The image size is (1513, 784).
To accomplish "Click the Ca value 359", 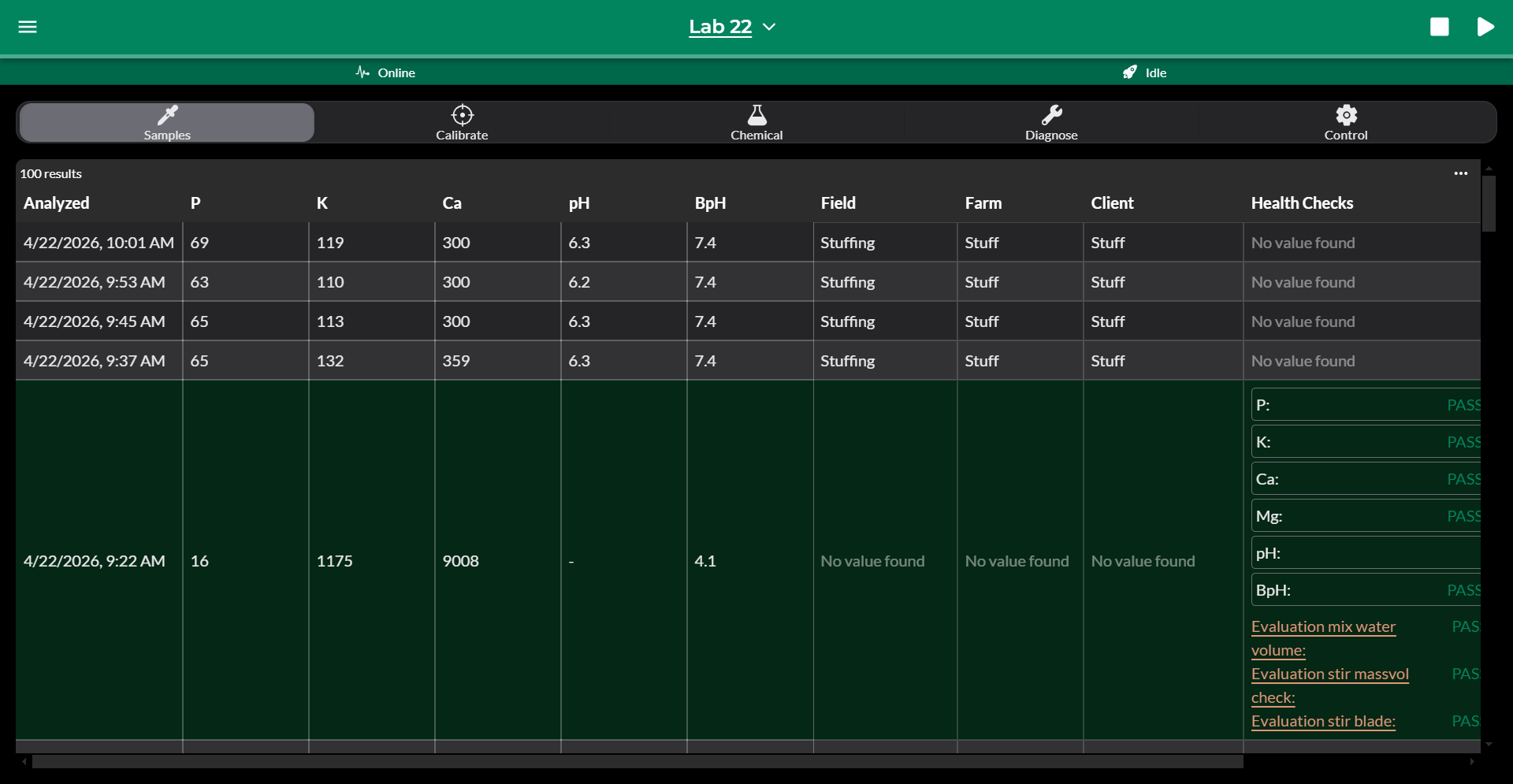I will (455, 361).
